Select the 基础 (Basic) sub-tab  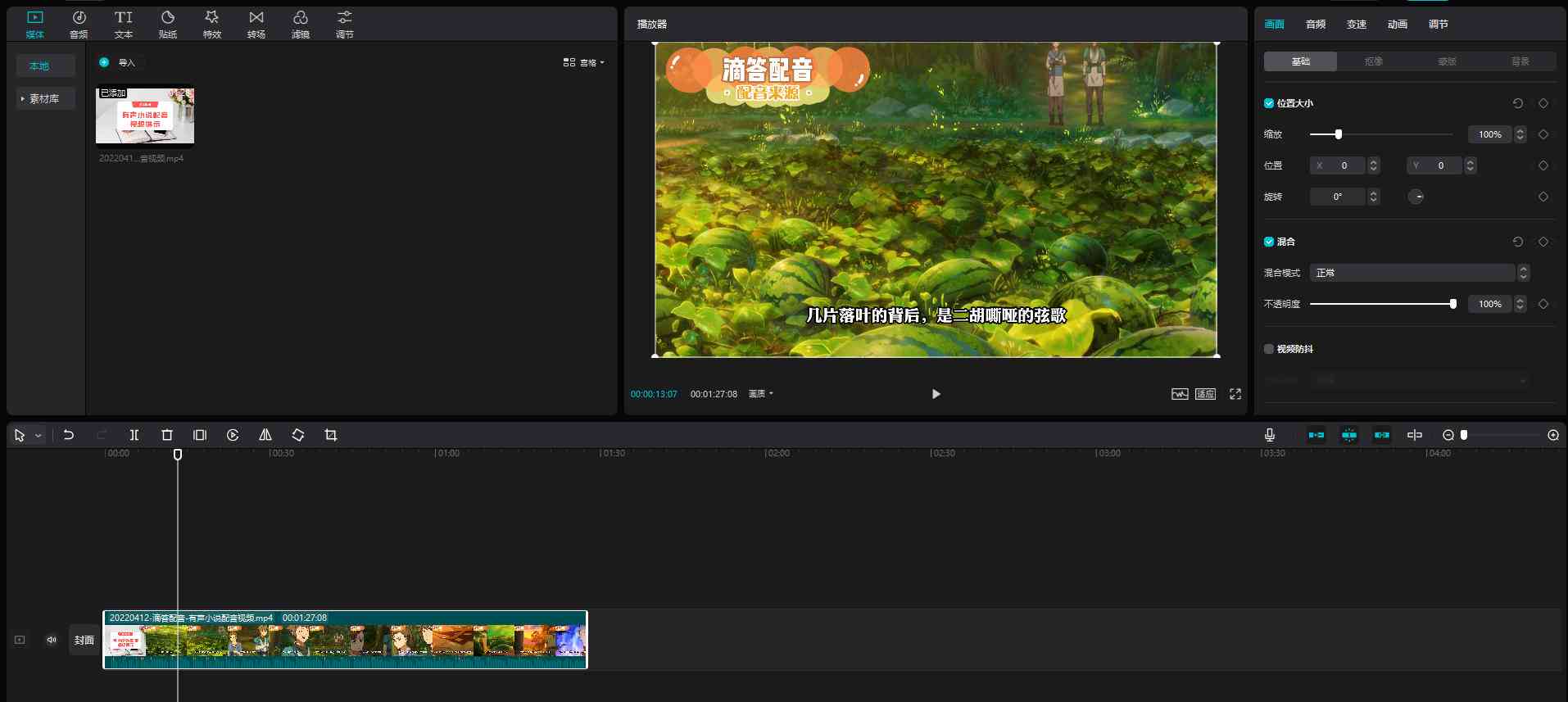(x=1300, y=61)
